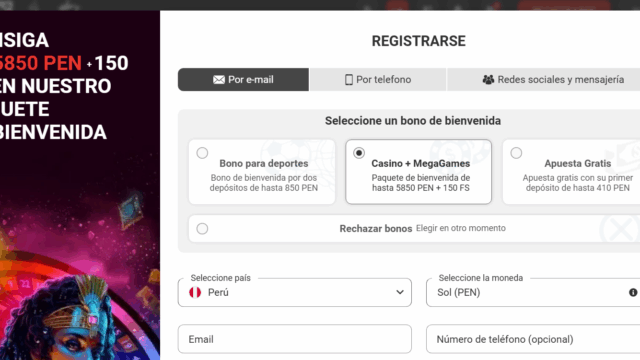Click the info icon in currency field
The width and height of the screenshot is (640, 360).
[x=633, y=292]
